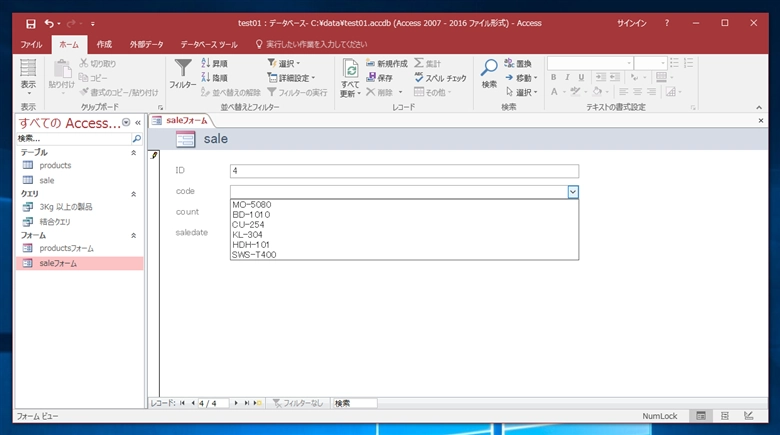
Task: Open More (その他) records dropdown
Action: pos(433,92)
